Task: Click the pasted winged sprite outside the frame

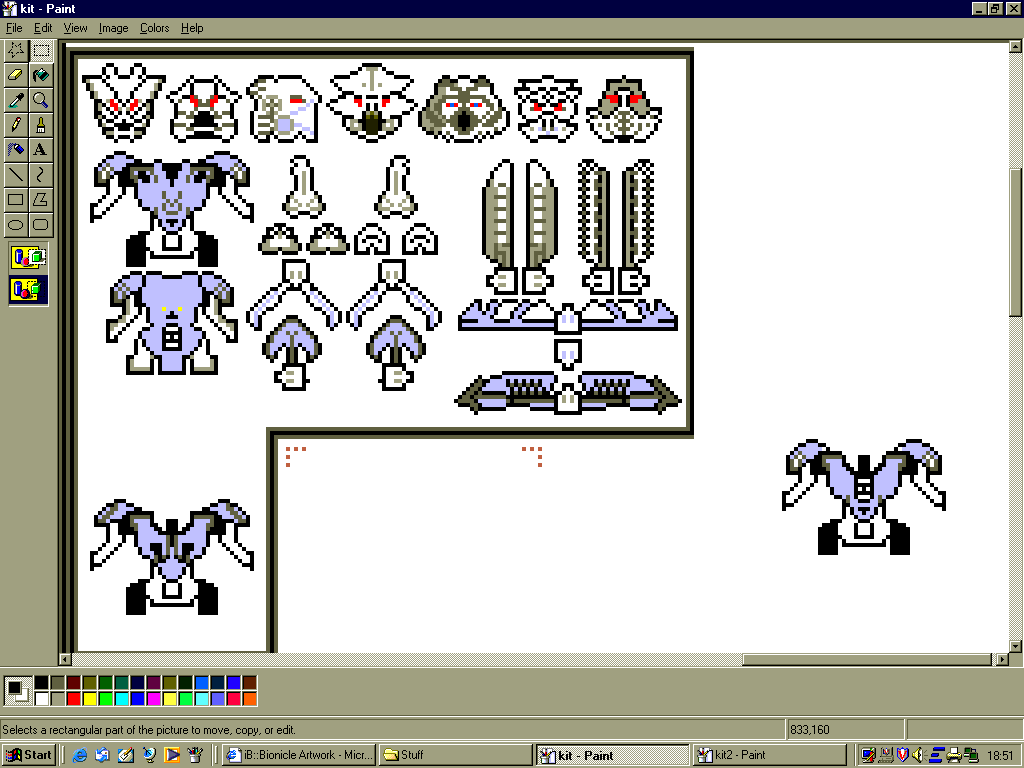Action: [864, 496]
